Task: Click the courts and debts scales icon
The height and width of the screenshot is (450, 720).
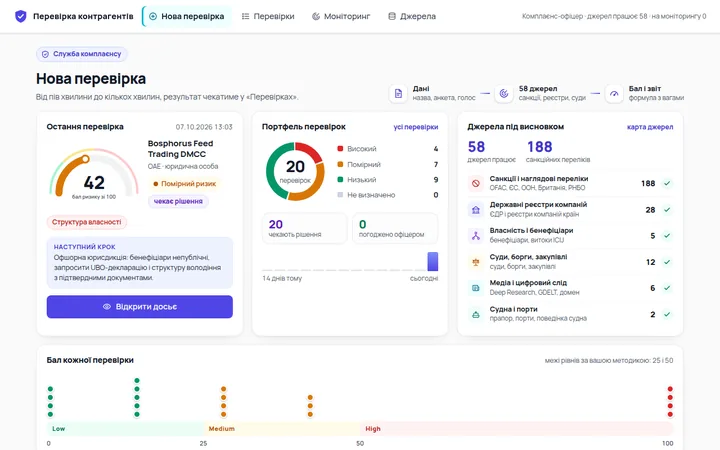Action: (x=476, y=262)
